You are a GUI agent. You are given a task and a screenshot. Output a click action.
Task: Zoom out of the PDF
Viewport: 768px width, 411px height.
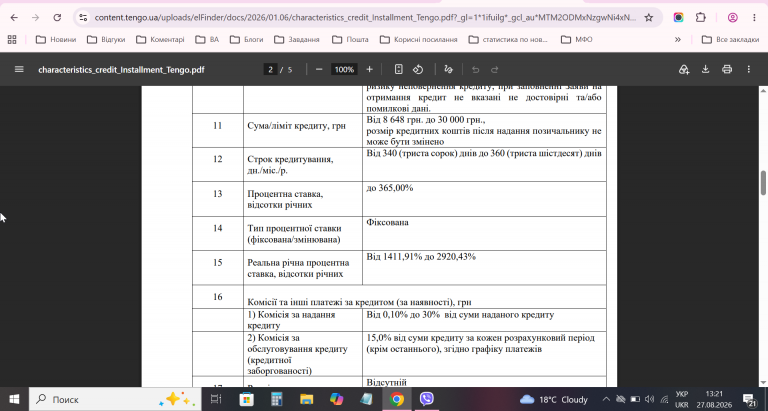pos(319,70)
